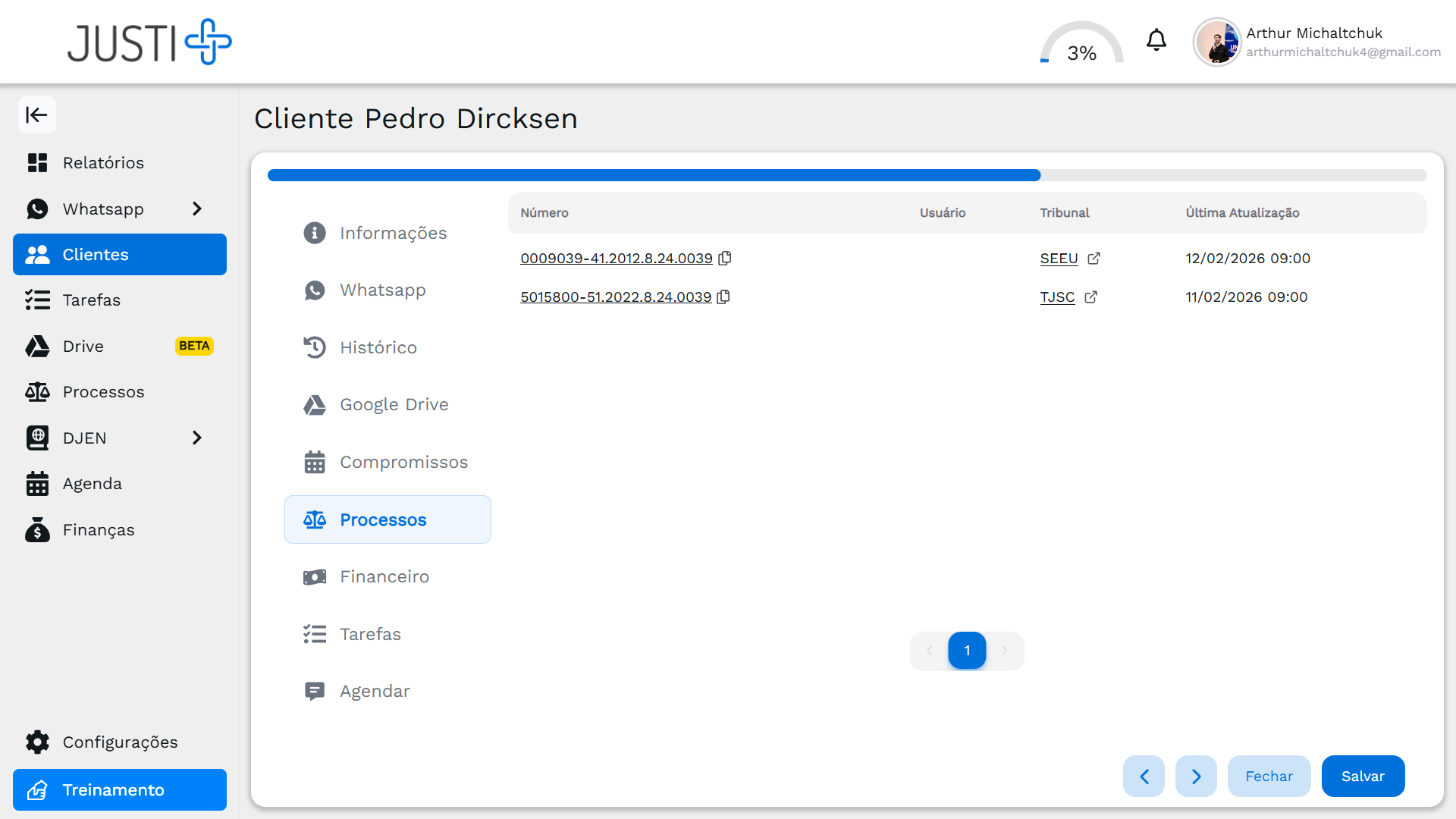Screen dimensions: 1456x819
Task: Expand the DJEN sidebar submenu
Action: [196, 438]
